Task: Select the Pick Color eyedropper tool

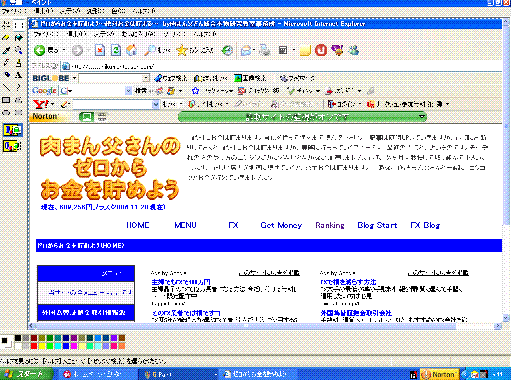Action: click(x=6, y=50)
